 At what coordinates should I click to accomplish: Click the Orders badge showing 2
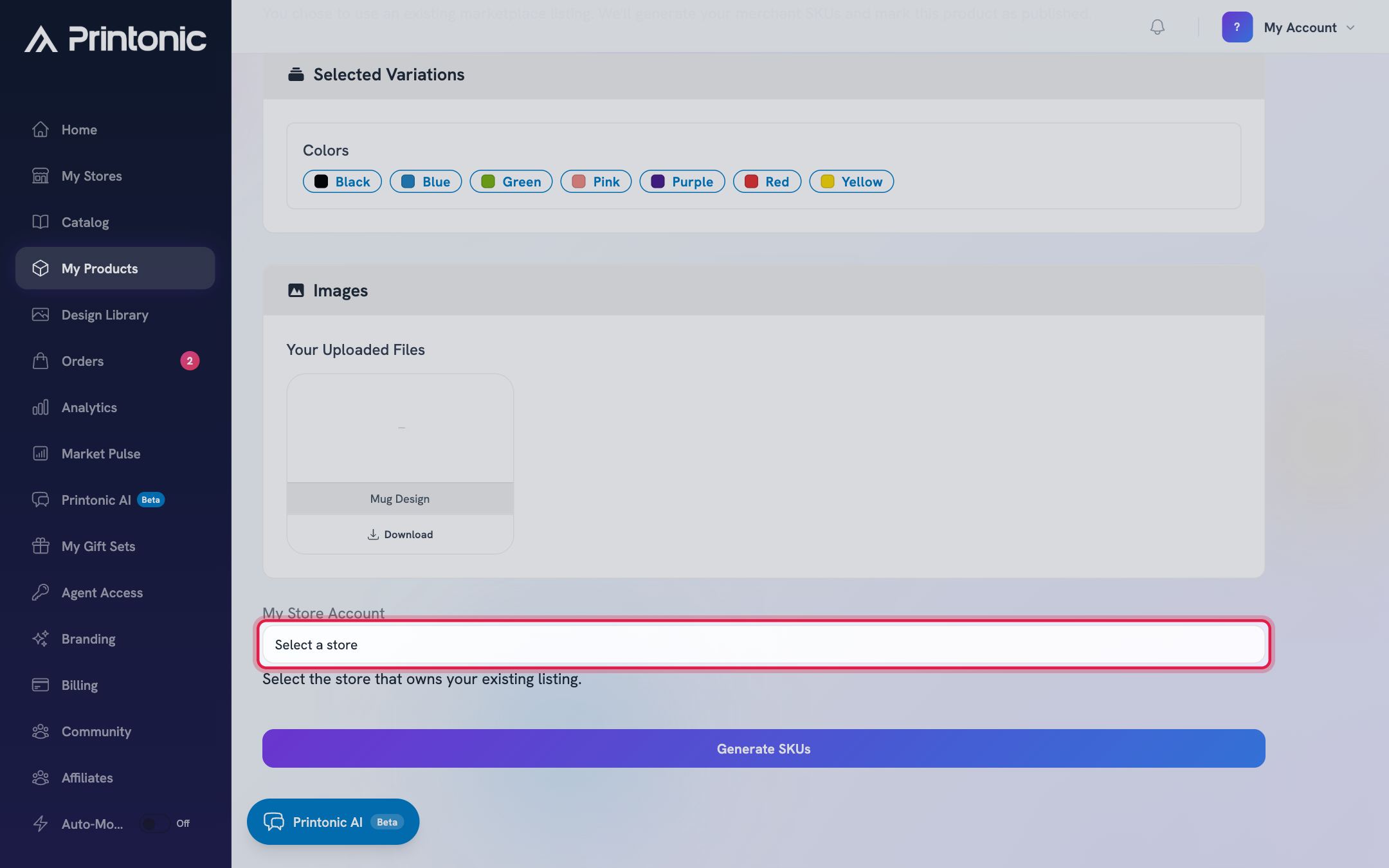pos(190,361)
